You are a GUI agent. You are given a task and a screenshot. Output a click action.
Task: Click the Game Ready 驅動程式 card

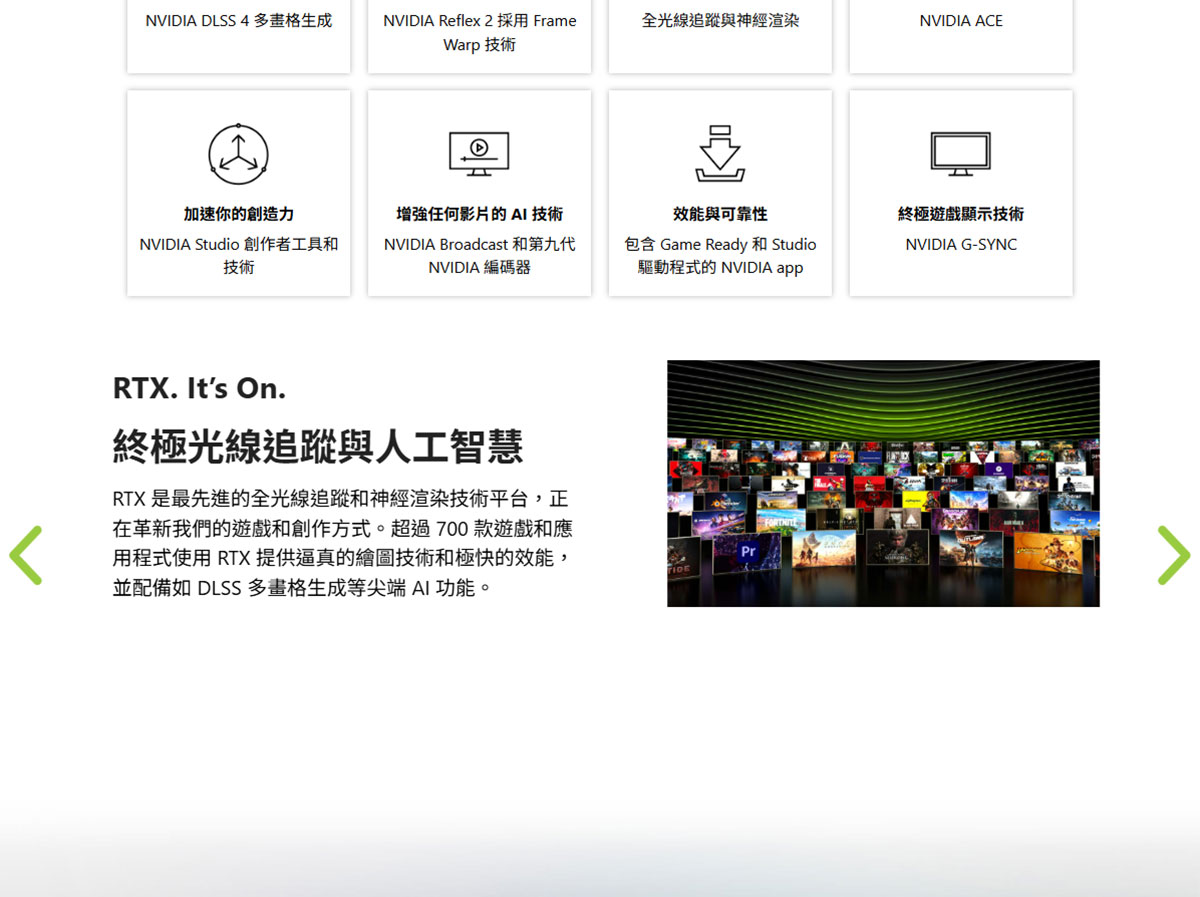(719, 192)
